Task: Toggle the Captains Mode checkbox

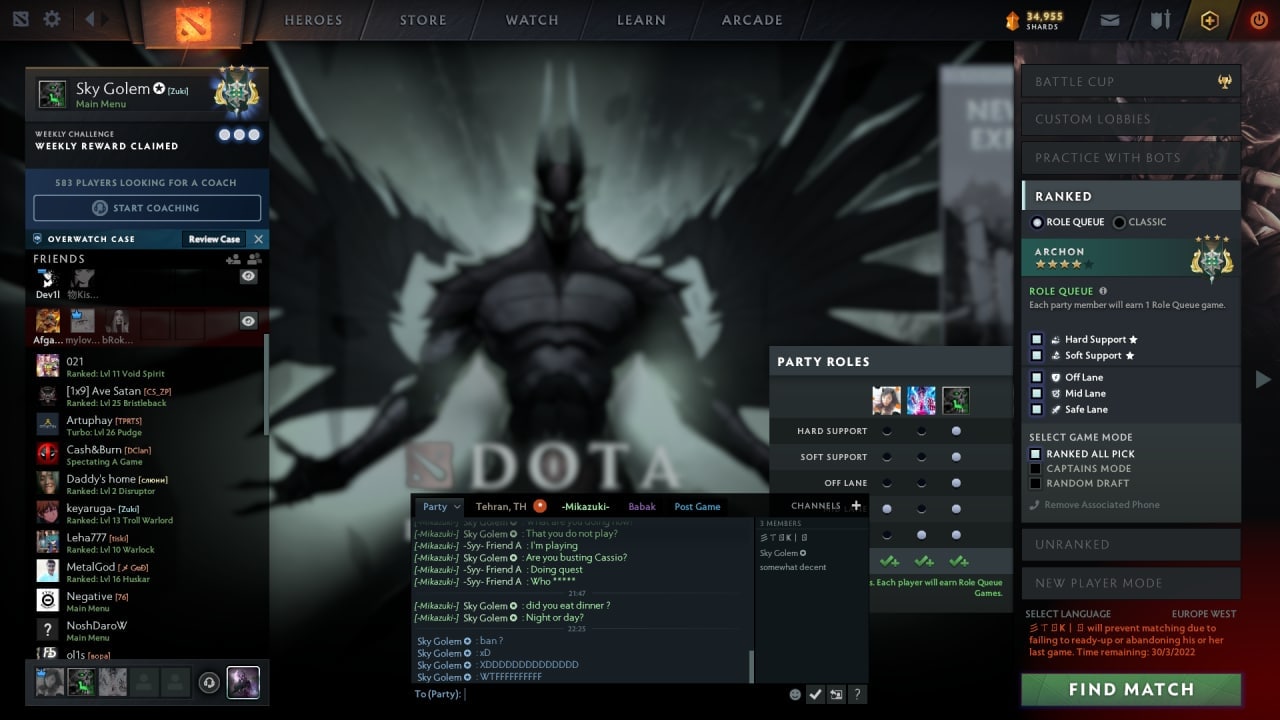Action: (x=1036, y=469)
